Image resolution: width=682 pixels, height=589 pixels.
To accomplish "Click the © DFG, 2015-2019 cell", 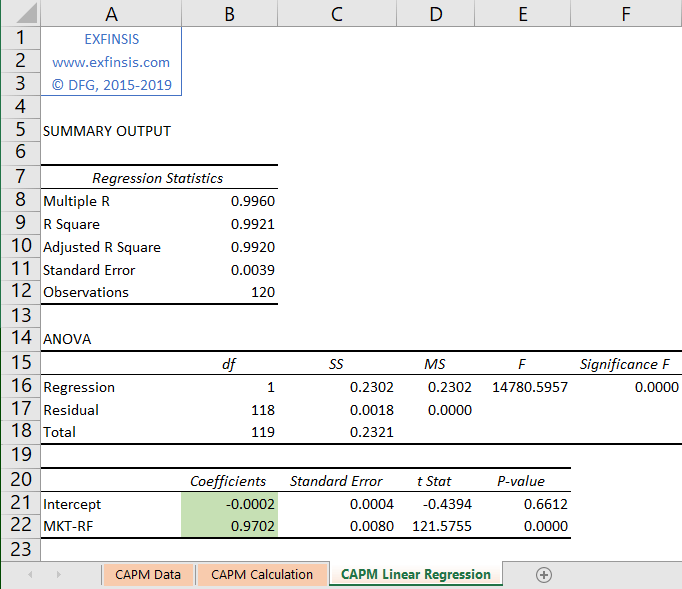I will (x=111, y=84).
